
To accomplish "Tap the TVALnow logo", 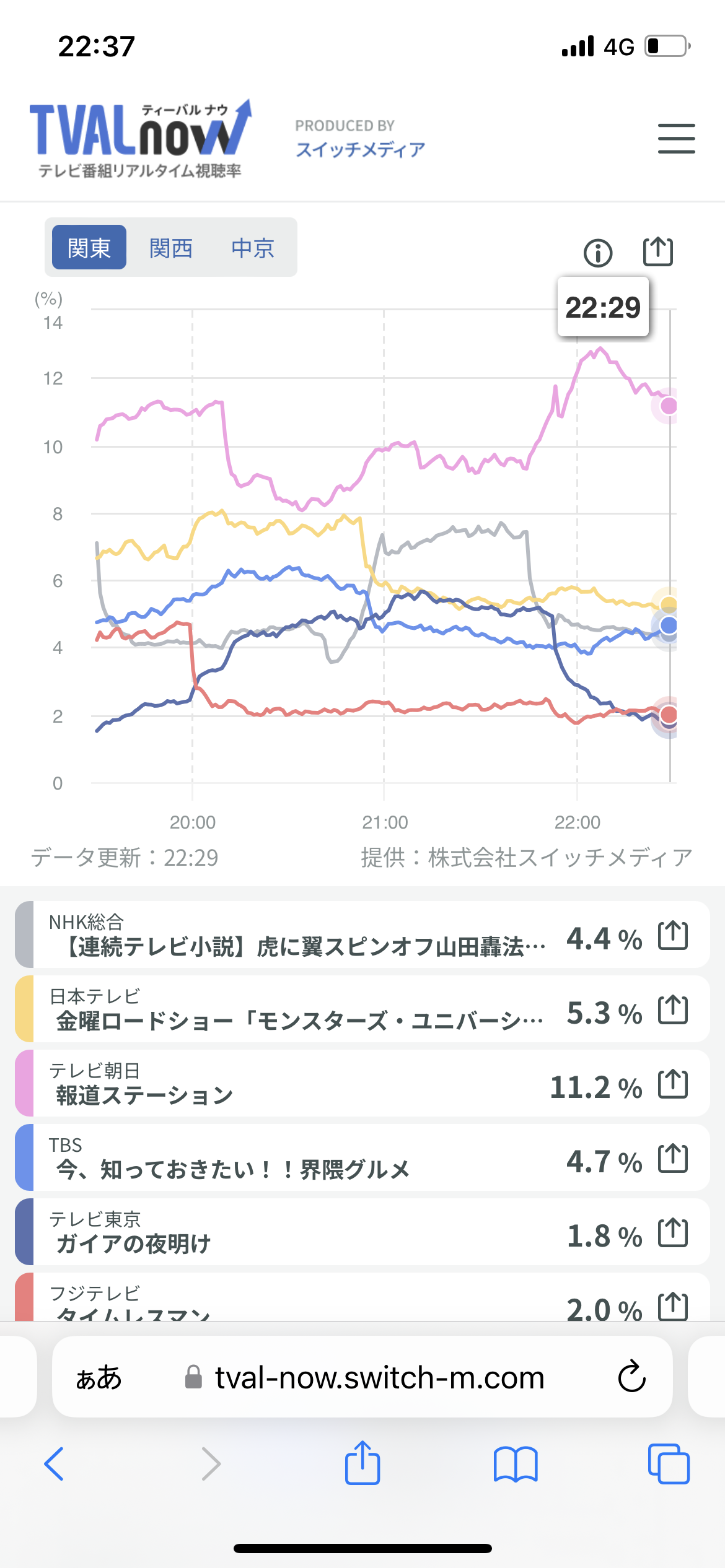I will pyautogui.click(x=140, y=138).
